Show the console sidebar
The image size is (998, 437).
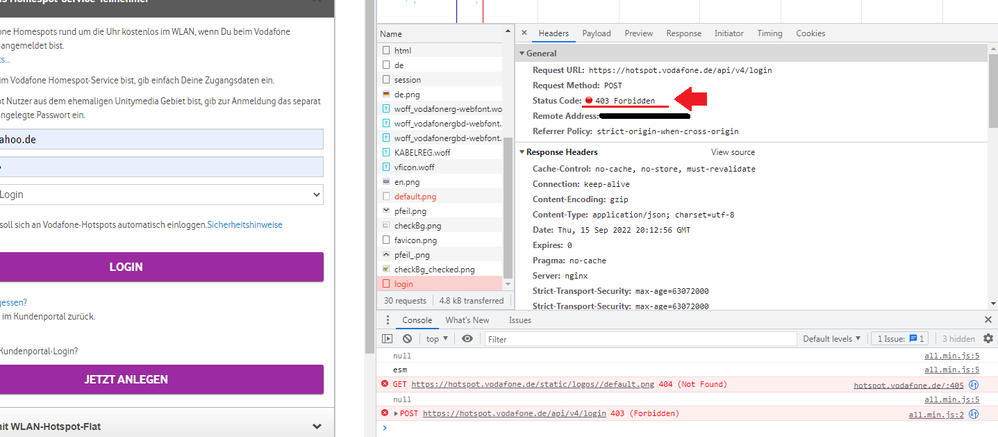[387, 339]
